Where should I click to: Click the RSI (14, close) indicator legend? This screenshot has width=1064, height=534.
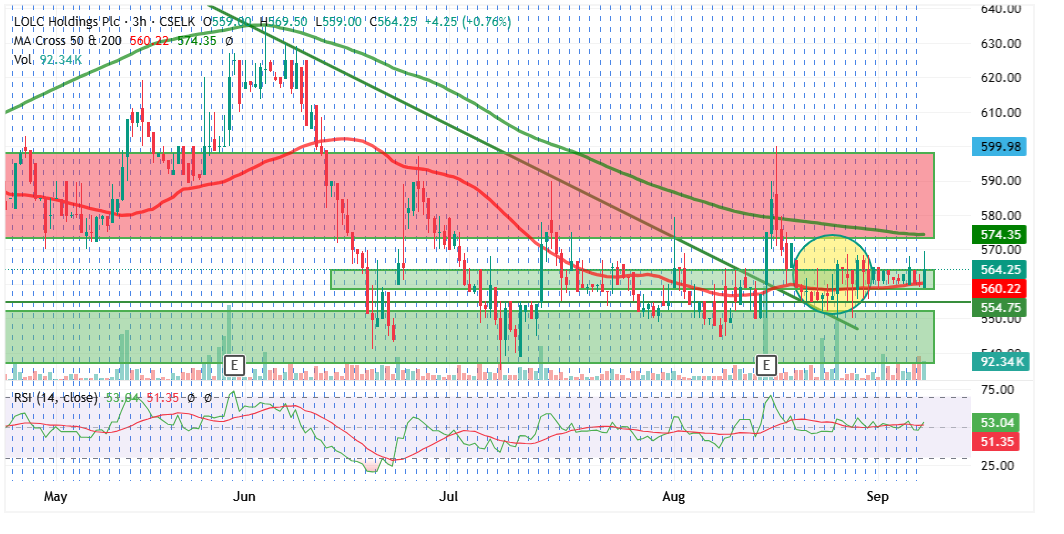point(56,398)
